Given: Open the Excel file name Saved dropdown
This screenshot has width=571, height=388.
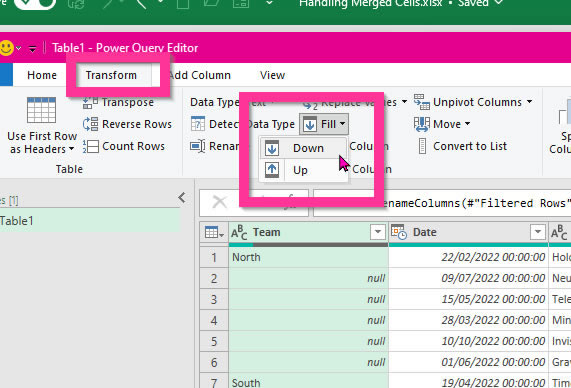Looking at the screenshot, I should 499,3.
